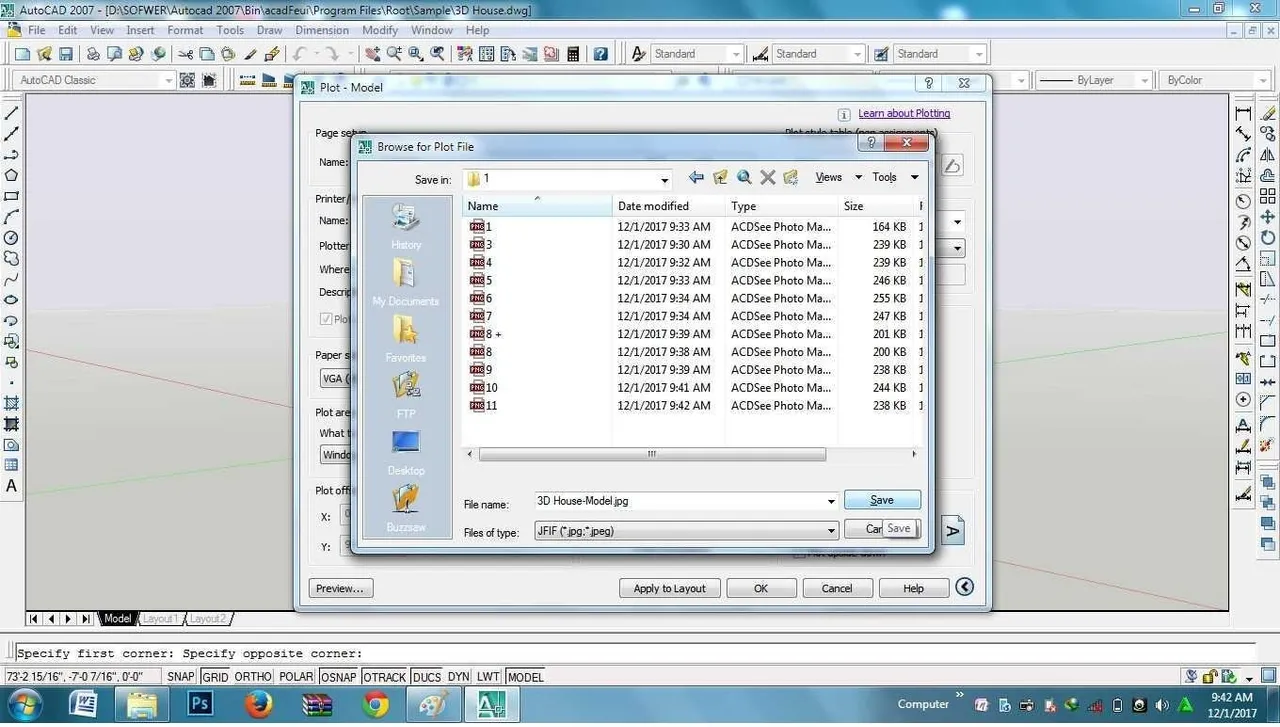Toggle OSNAP in status bar

pyautogui.click(x=338, y=677)
